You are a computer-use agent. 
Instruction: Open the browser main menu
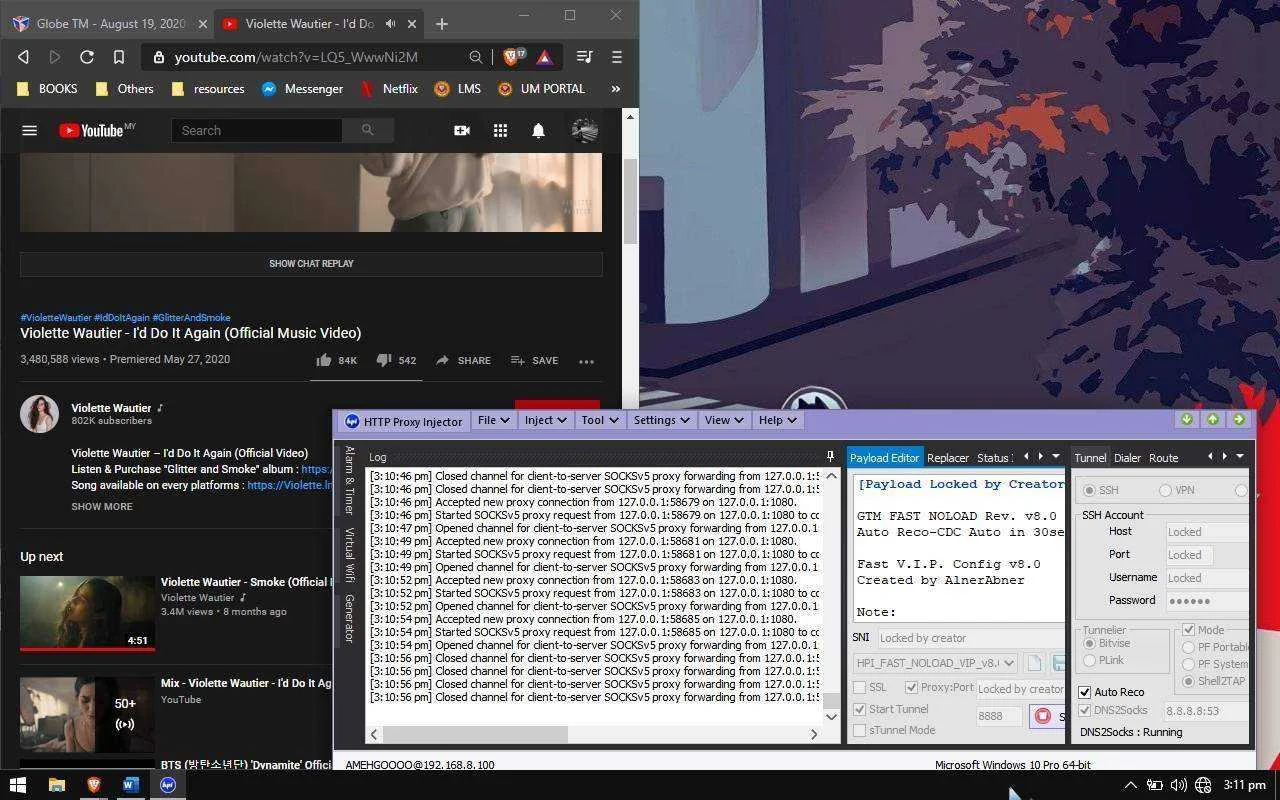[617, 57]
